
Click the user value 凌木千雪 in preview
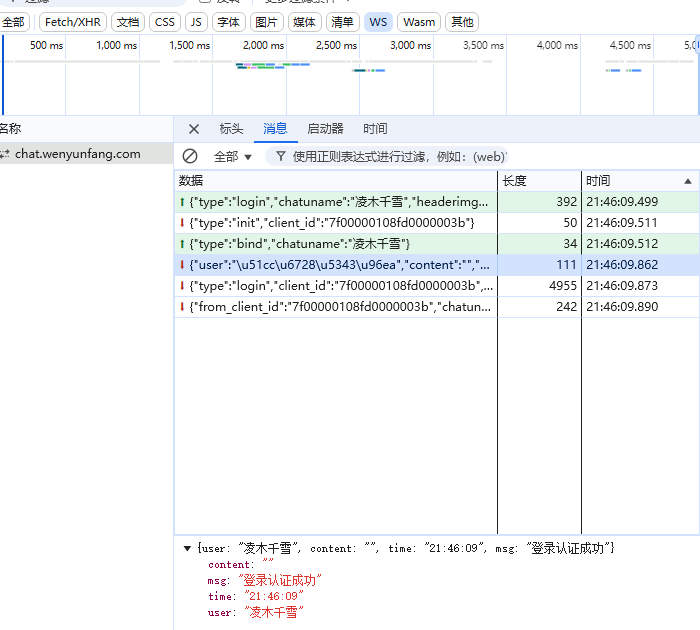click(274, 612)
